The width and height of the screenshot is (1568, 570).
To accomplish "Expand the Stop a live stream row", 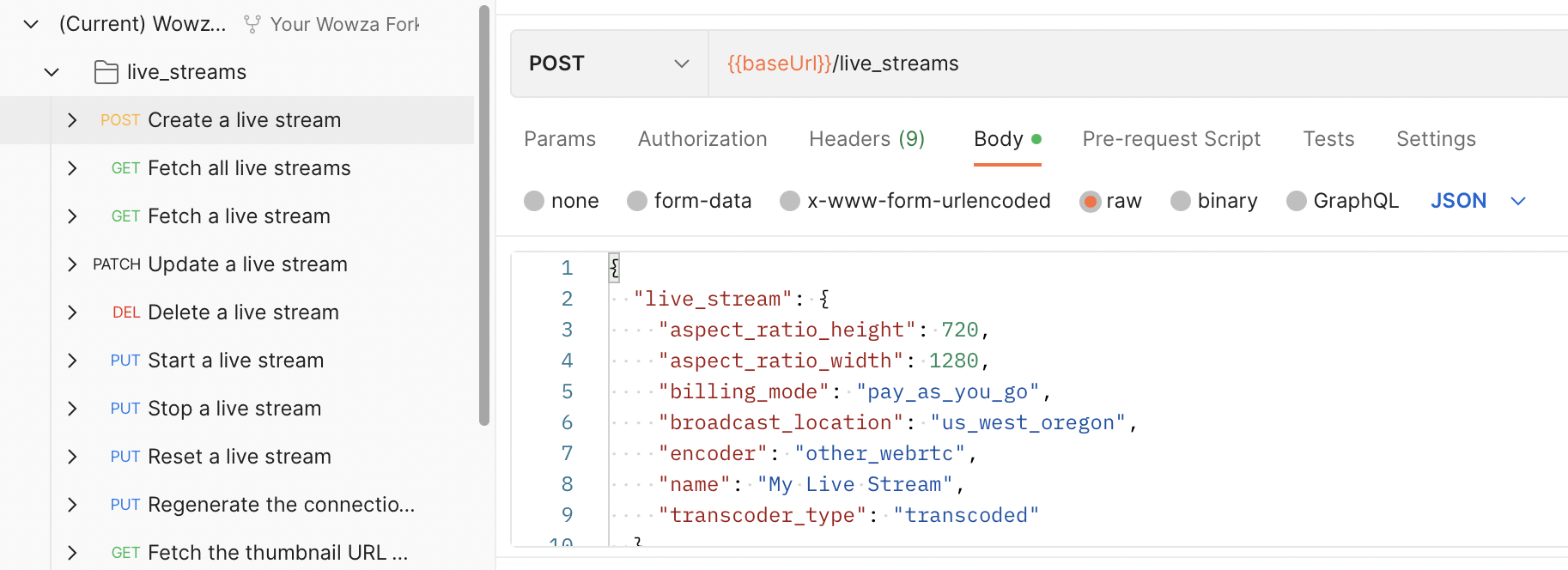I will (72, 409).
